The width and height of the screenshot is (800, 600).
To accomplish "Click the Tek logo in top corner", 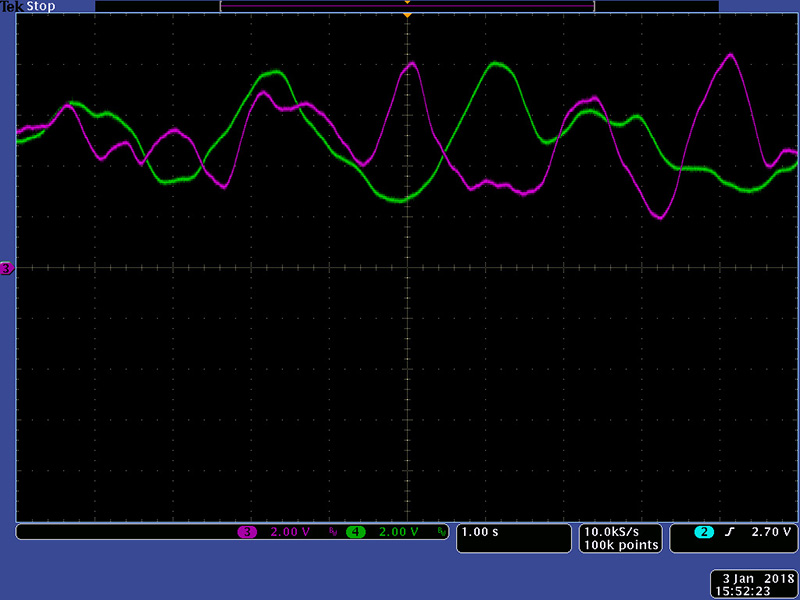I will [13, 6].
